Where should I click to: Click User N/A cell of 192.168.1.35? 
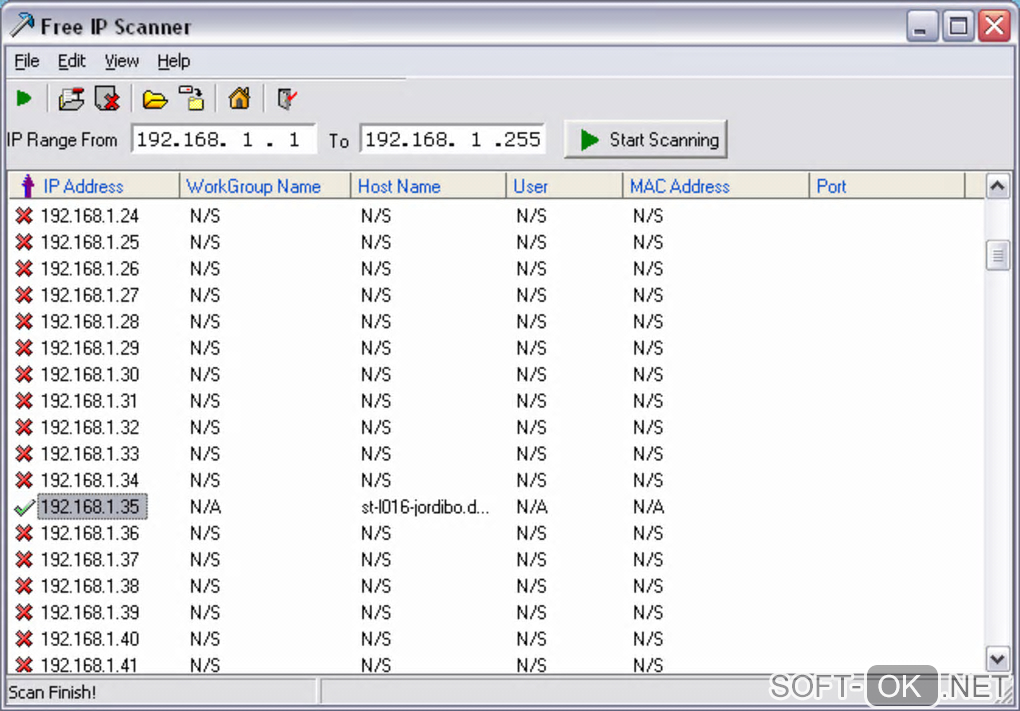coord(532,507)
